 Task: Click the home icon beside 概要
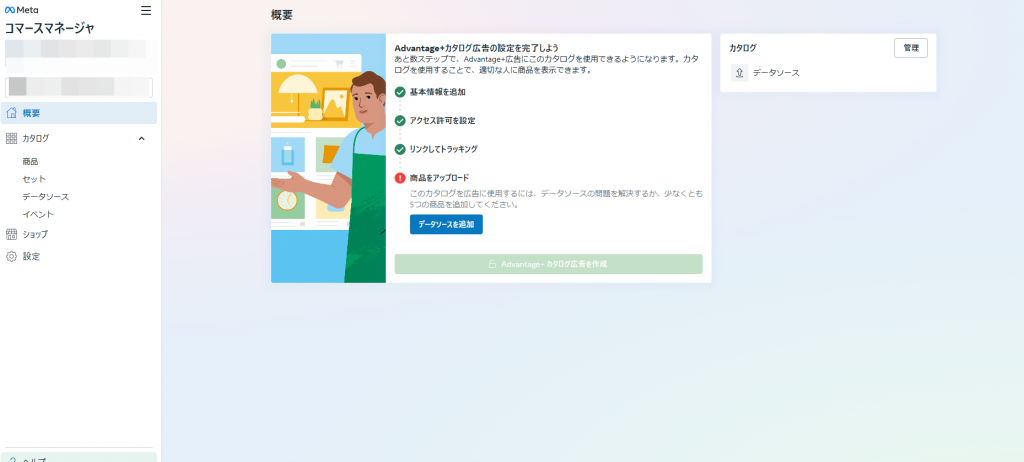coord(11,113)
